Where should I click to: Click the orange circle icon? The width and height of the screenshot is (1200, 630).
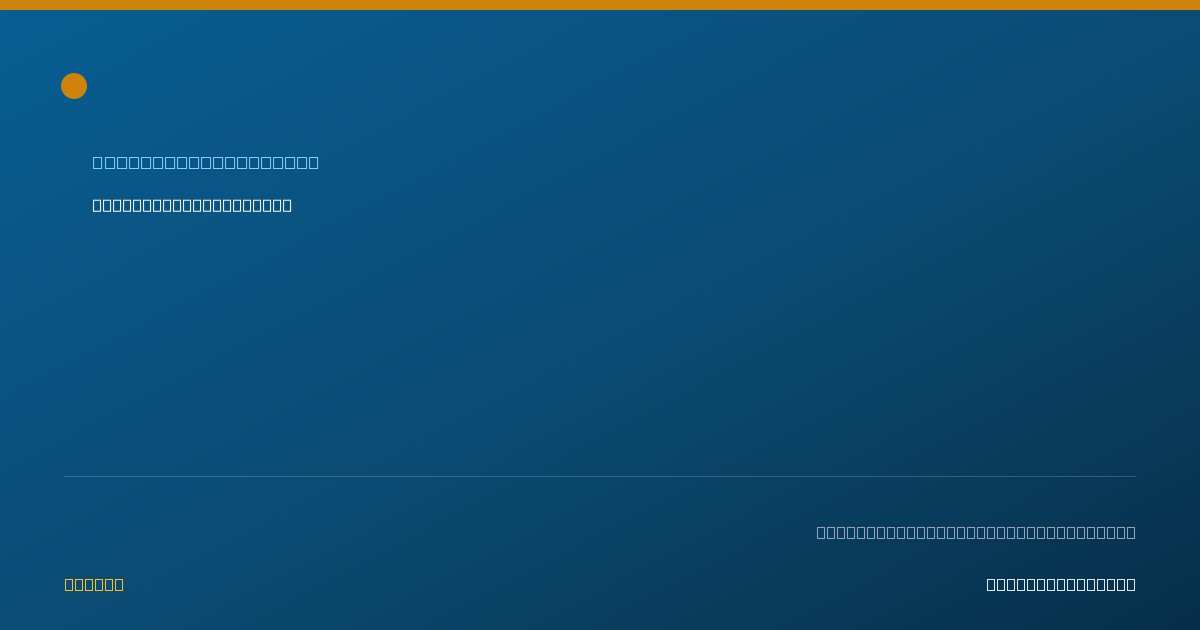click(x=74, y=86)
